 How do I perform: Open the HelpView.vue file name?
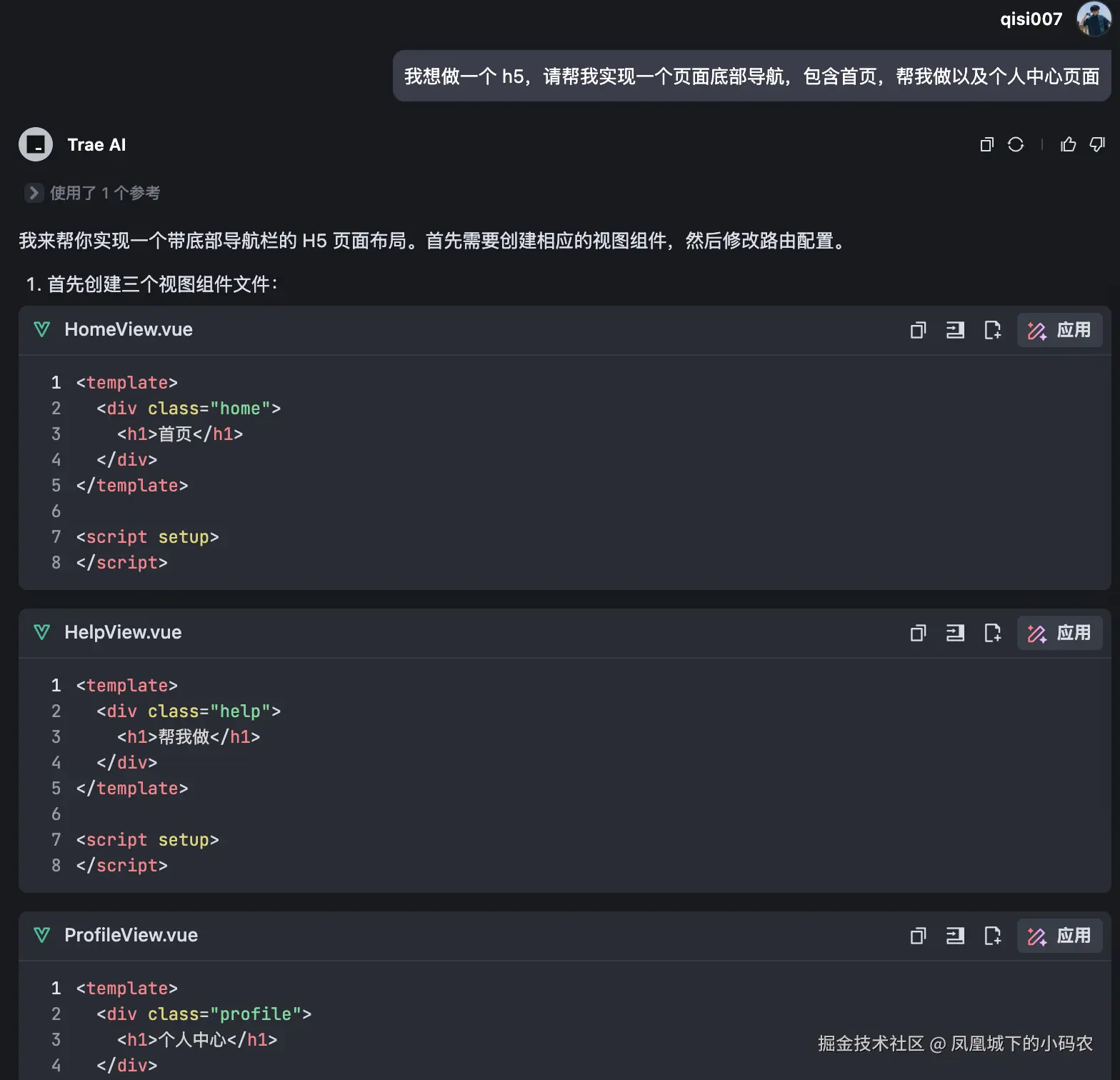coord(123,632)
